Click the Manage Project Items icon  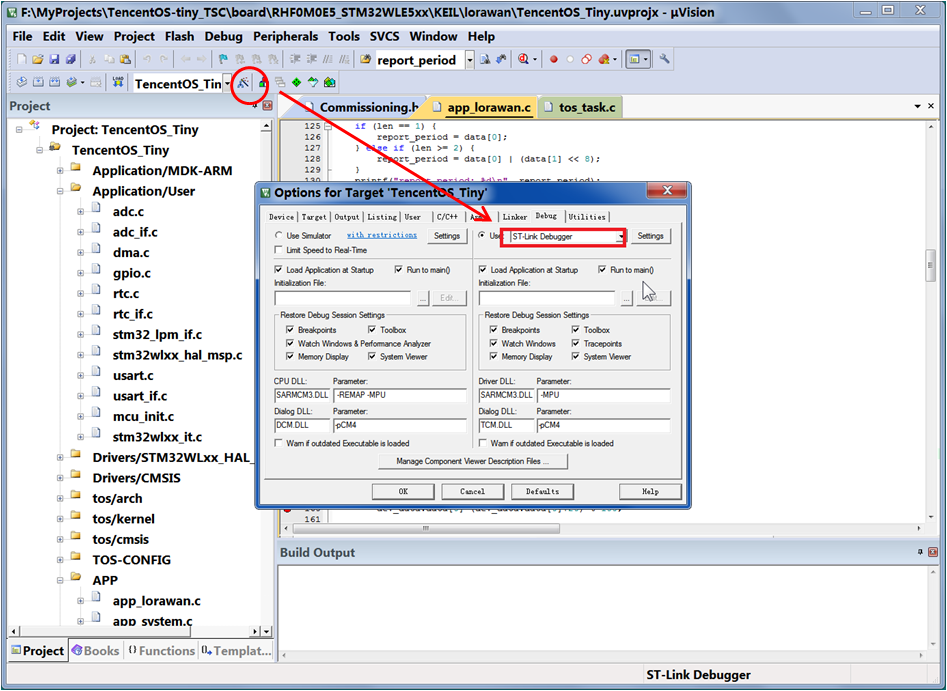coord(263,83)
